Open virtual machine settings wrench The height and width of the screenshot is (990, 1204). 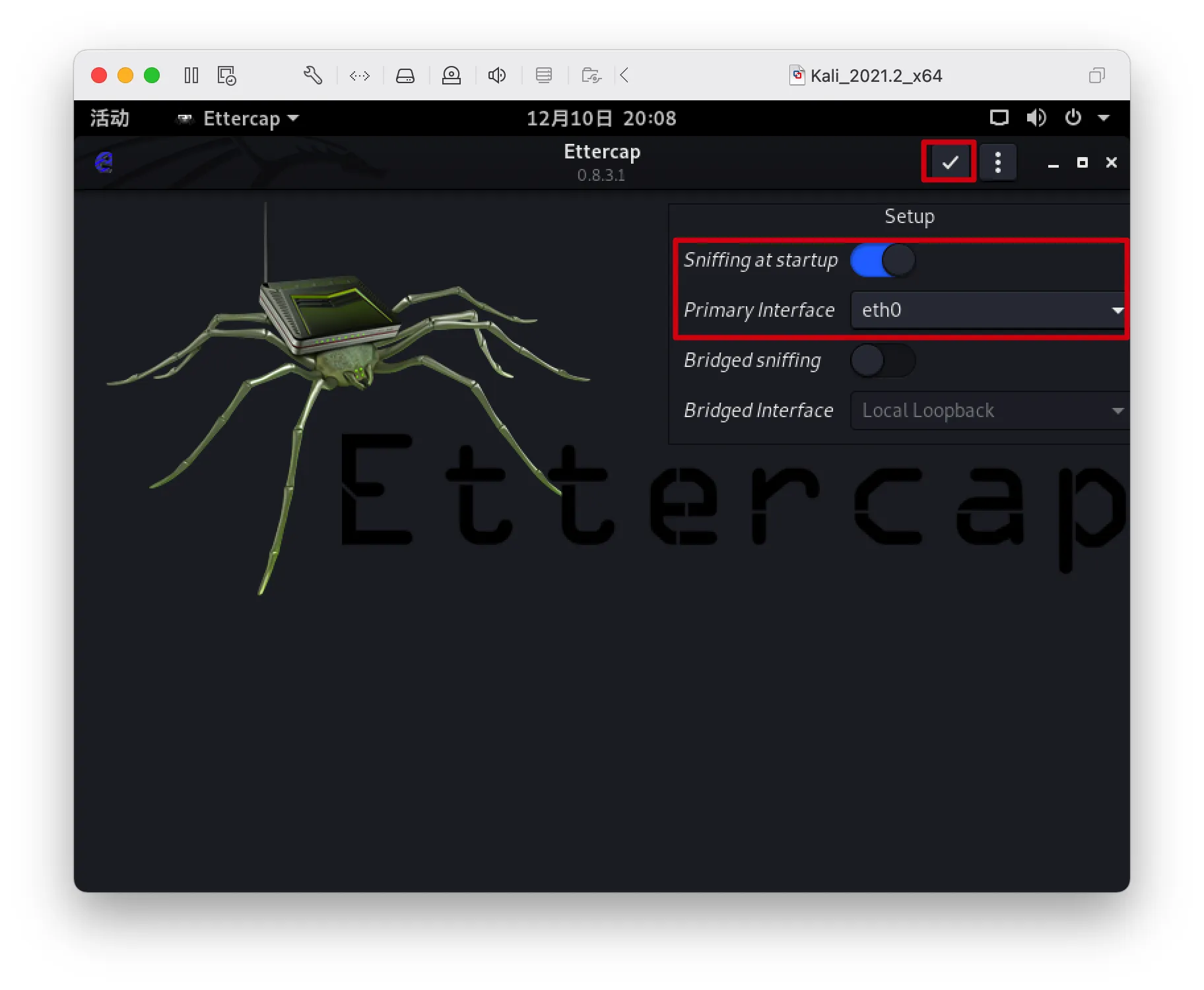[313, 75]
